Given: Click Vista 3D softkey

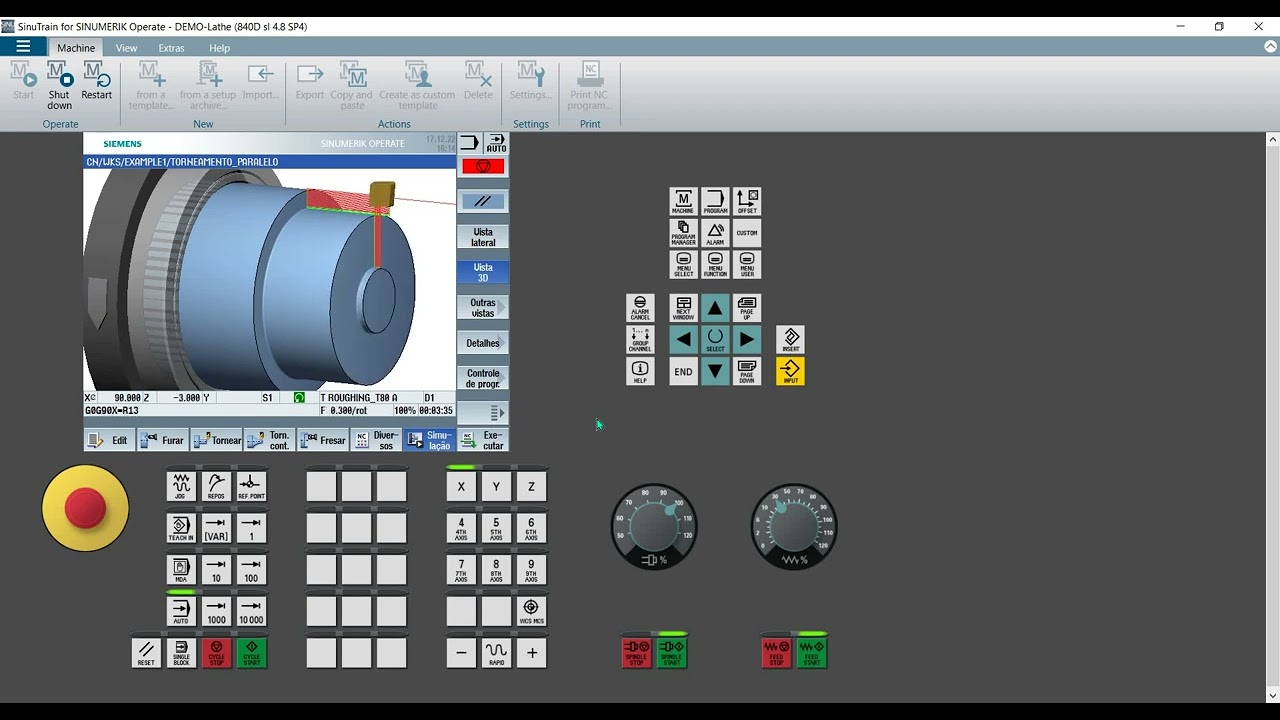Looking at the screenshot, I should pos(483,272).
